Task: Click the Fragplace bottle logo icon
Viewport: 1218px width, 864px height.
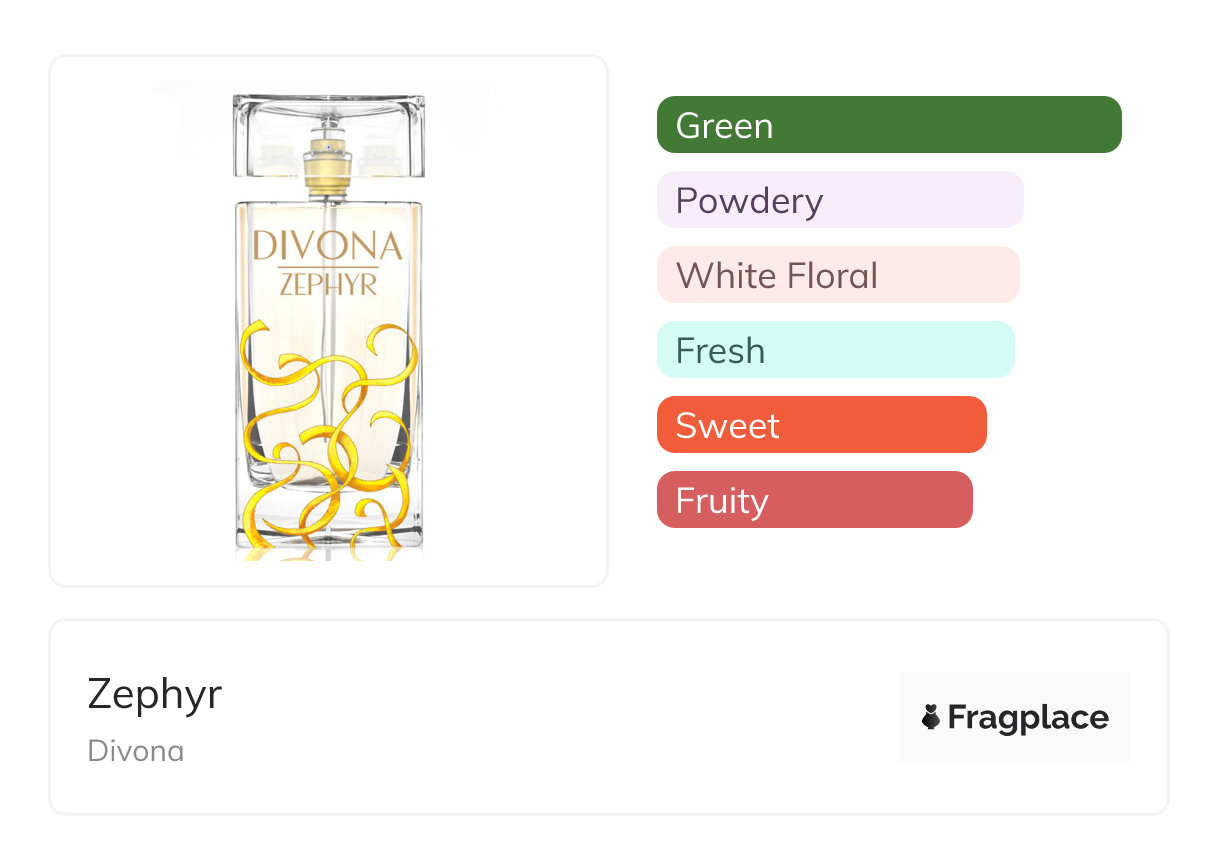Action: click(931, 717)
